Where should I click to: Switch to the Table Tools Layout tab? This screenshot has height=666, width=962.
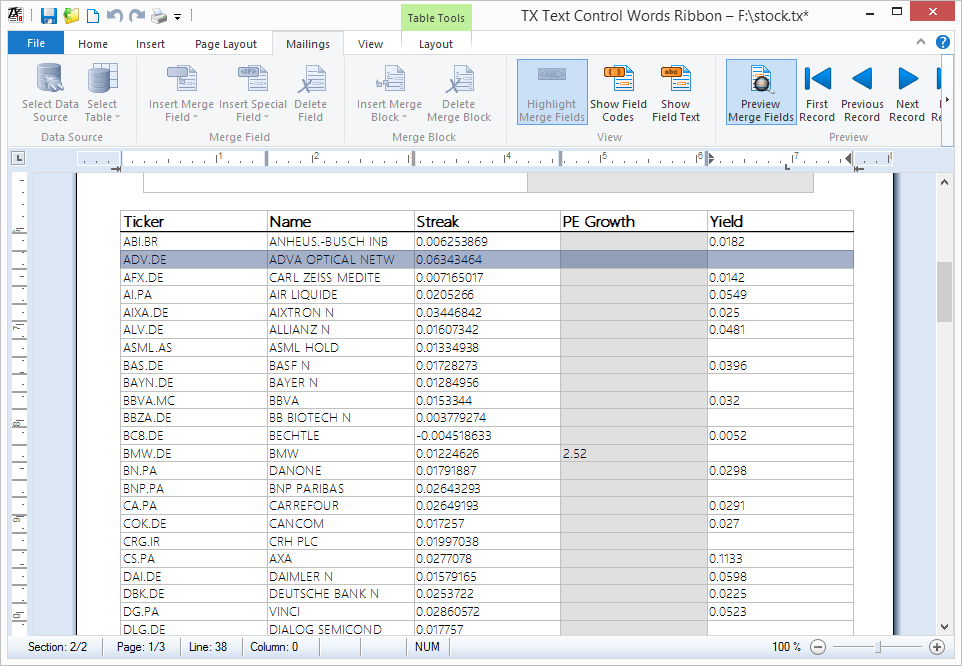pos(436,44)
